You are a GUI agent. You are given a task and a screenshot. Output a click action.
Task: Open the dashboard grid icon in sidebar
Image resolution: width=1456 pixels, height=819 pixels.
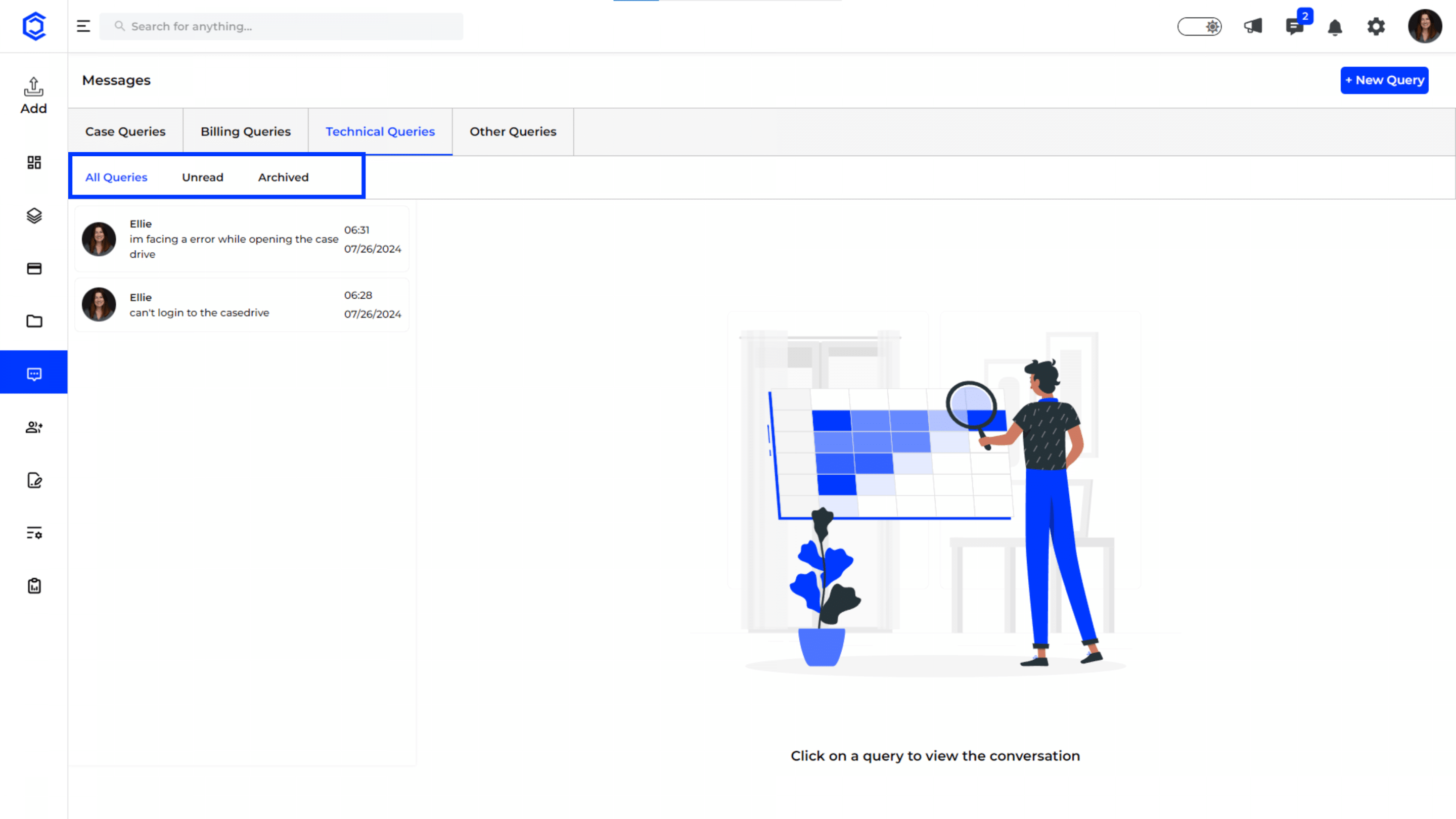pyautogui.click(x=34, y=163)
